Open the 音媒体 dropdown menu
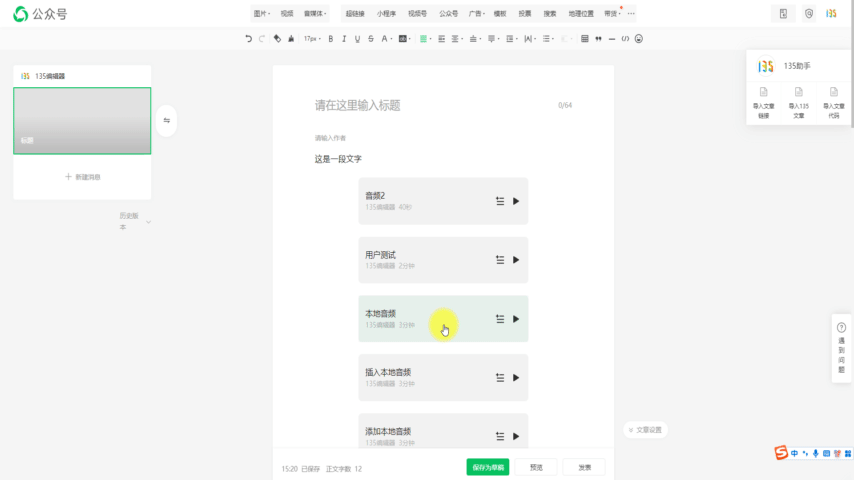 pyautogui.click(x=315, y=14)
